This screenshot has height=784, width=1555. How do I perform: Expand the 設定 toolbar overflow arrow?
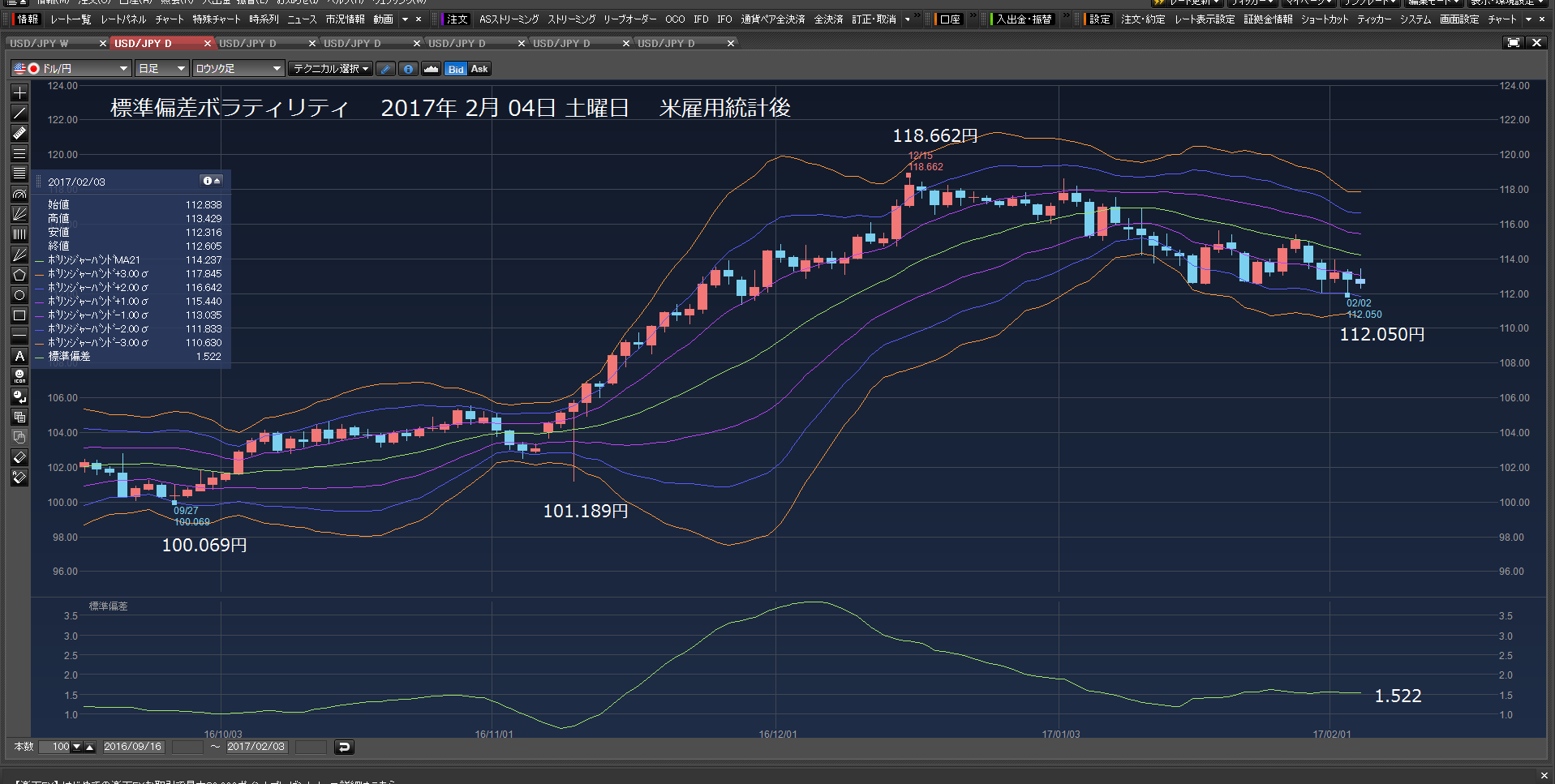coord(1529,19)
